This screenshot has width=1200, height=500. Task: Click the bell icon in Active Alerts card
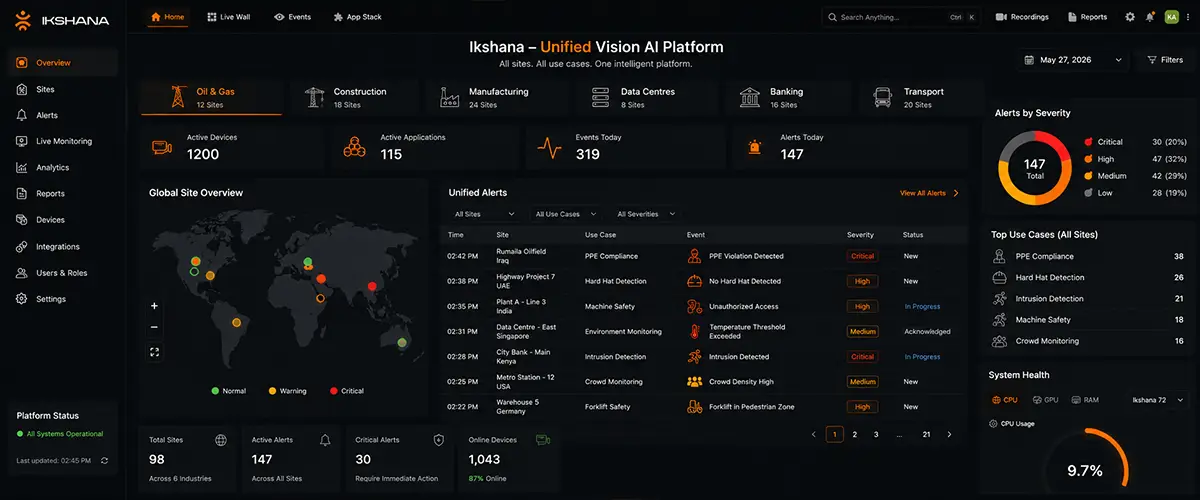325,439
